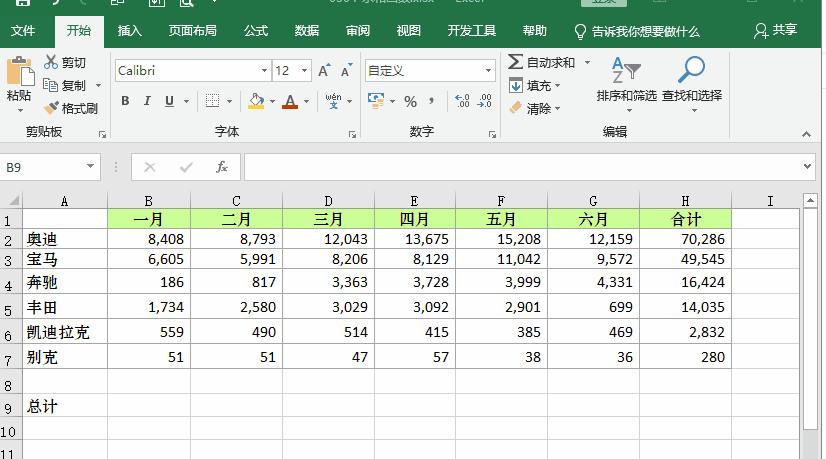Open font color dropdown arrow
The image size is (826, 459).
point(306,101)
